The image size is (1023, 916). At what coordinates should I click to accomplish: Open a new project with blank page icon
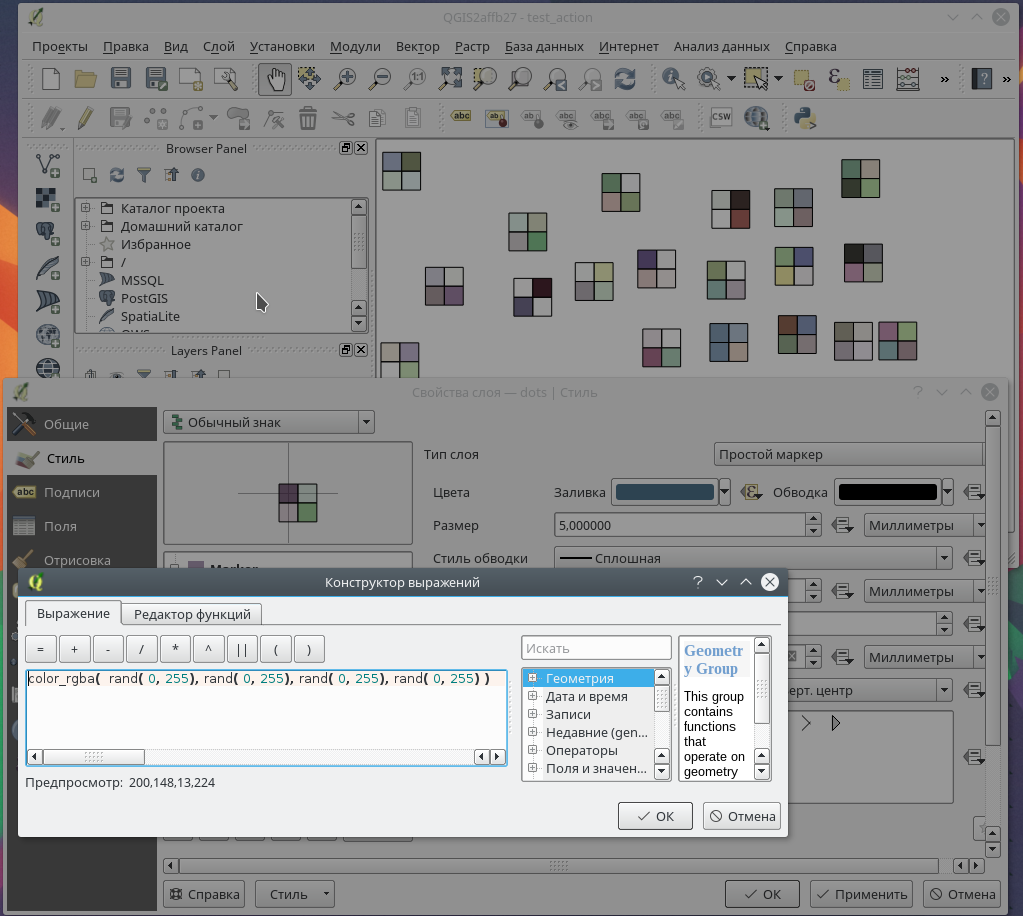[x=49, y=79]
